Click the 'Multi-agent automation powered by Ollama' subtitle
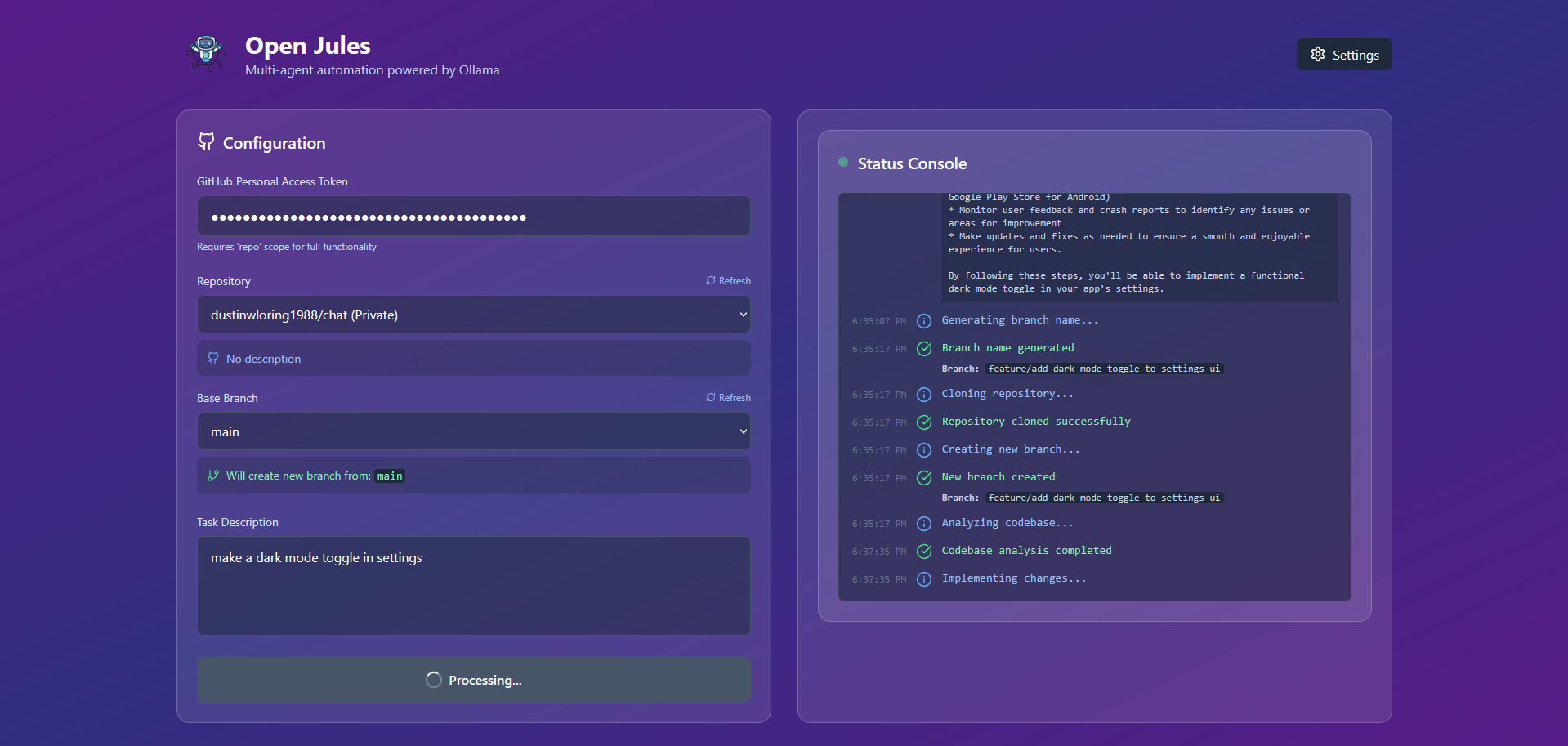Image resolution: width=1568 pixels, height=746 pixels. (x=373, y=70)
